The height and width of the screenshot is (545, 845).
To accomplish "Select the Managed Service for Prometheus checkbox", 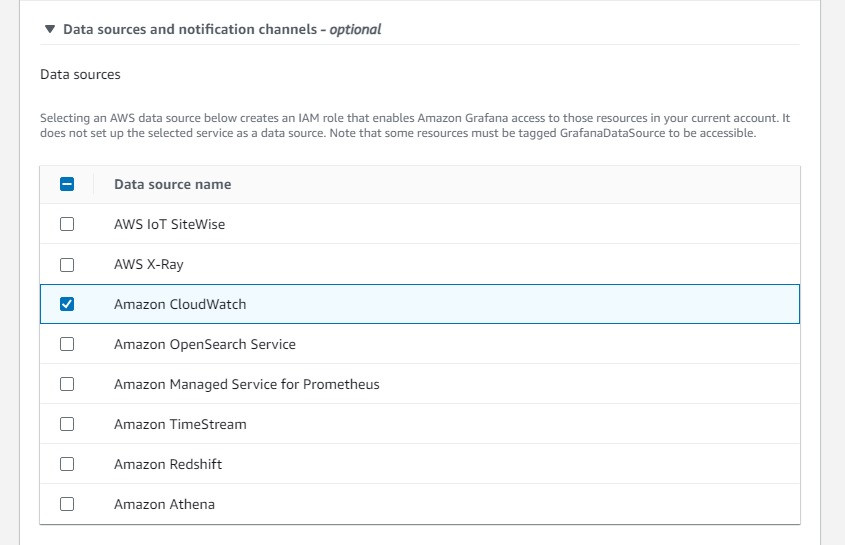I will (67, 384).
